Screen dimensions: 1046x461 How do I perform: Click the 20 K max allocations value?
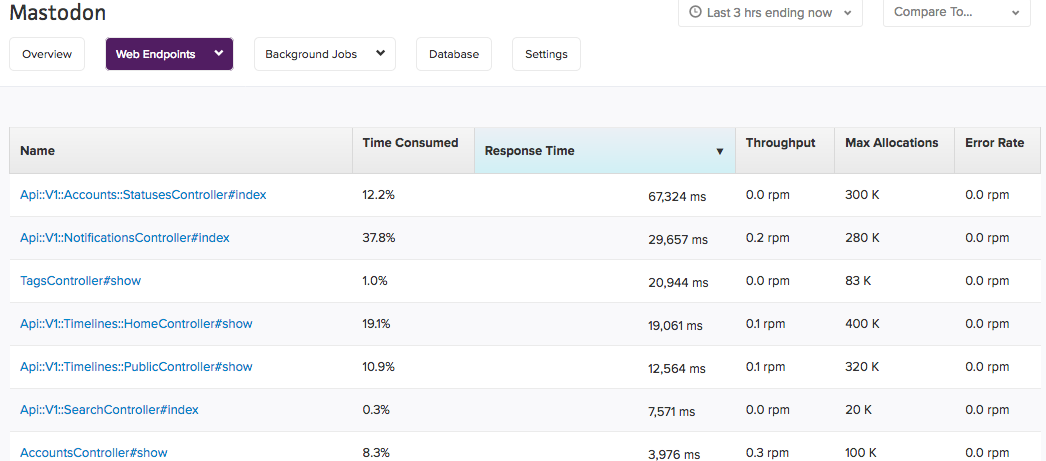[x=859, y=410]
